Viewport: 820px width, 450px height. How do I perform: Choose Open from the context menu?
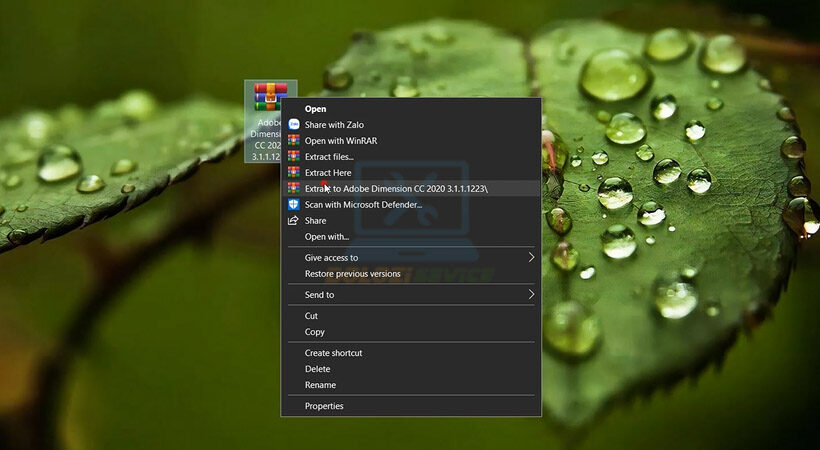(x=411, y=109)
